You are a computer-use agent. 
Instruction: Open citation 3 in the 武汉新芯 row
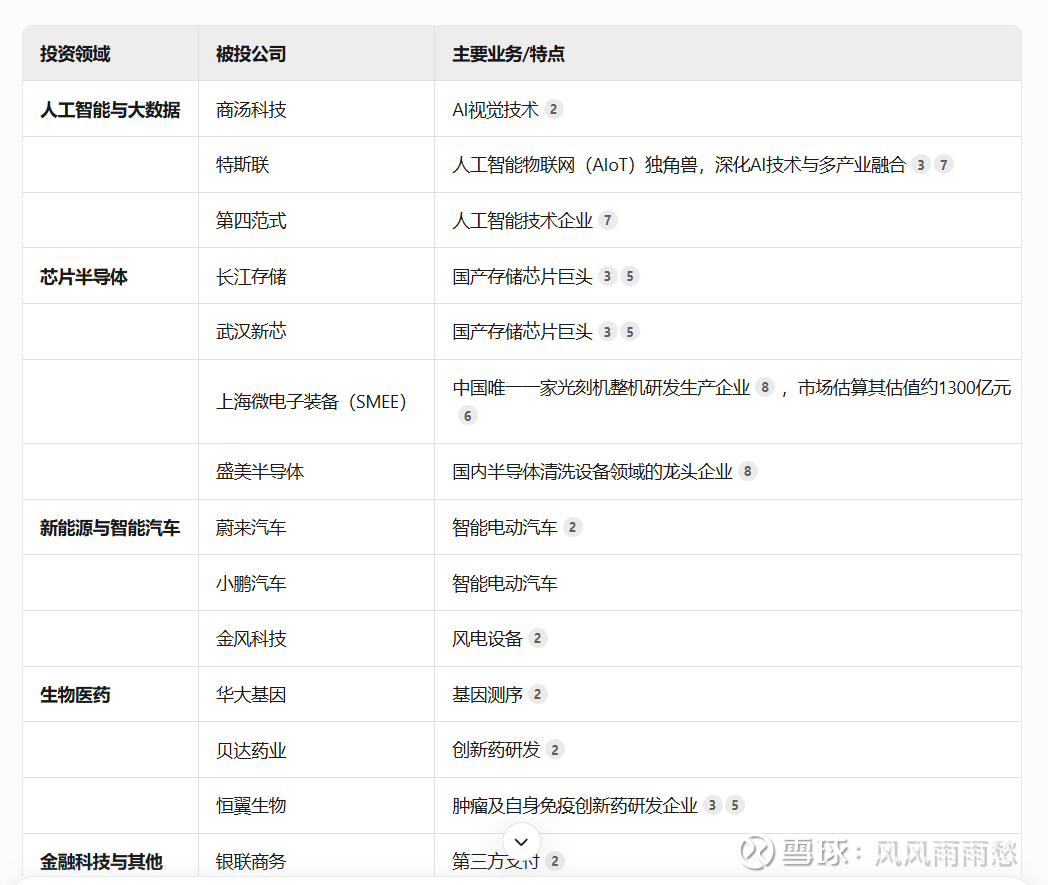pyautogui.click(x=607, y=332)
